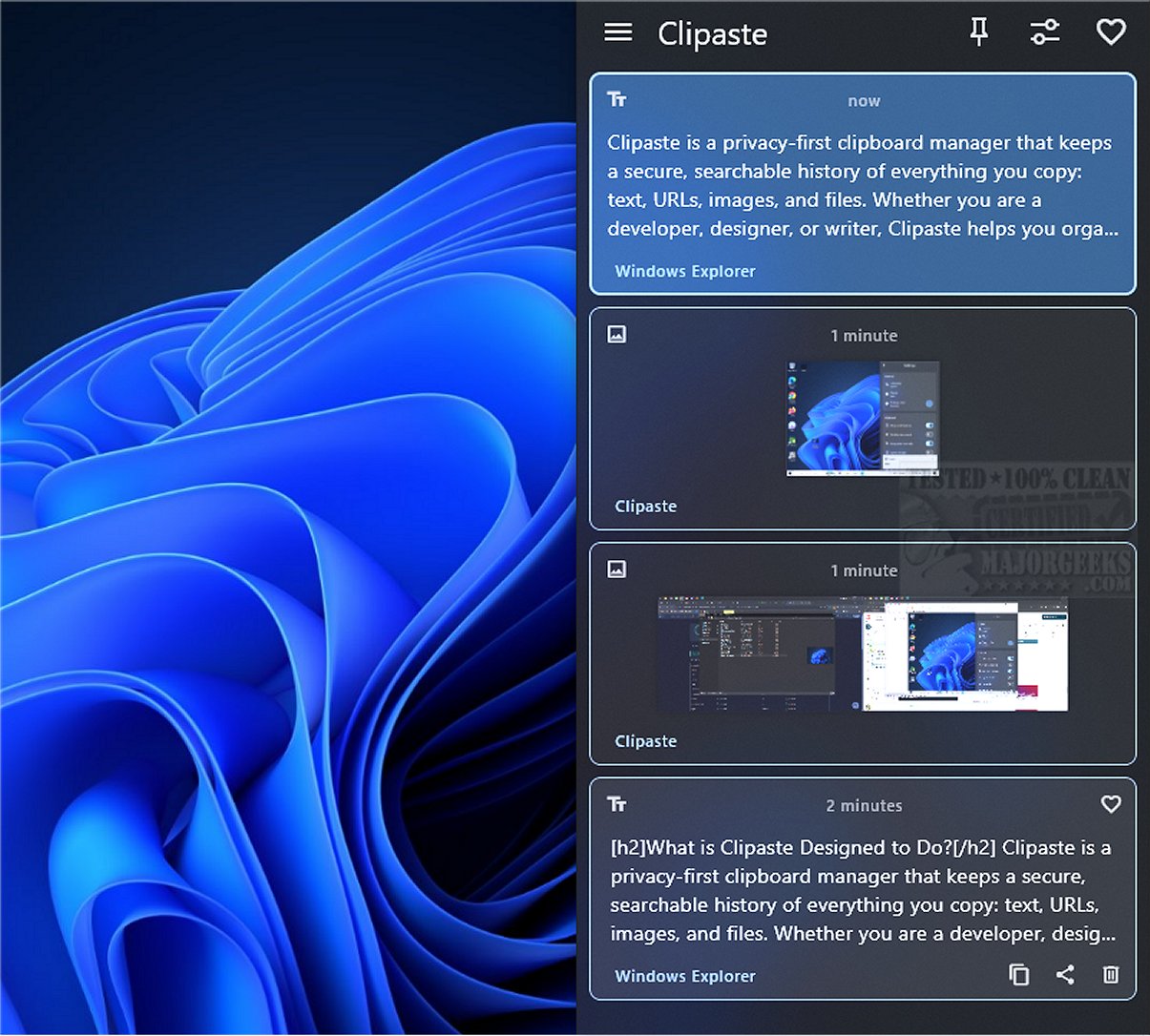
Task: Click the text type icon on the '2 minutes' entry
Action: click(617, 804)
